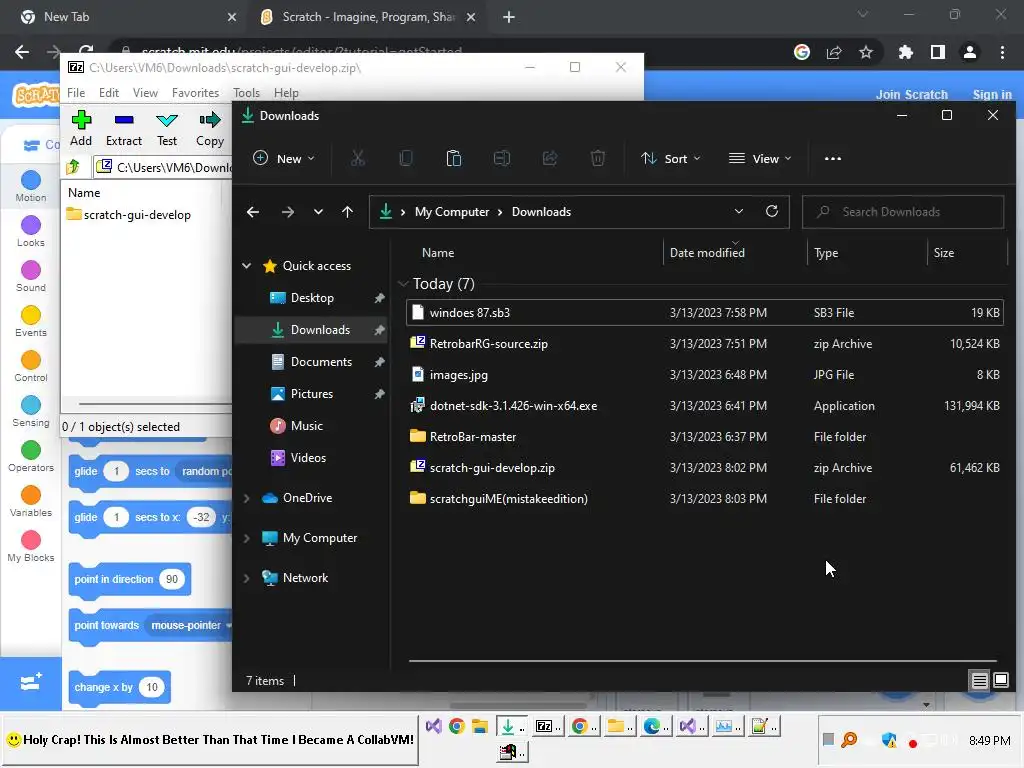Open Chrome profile avatar icon
The height and width of the screenshot is (768, 1024).
[x=970, y=52]
